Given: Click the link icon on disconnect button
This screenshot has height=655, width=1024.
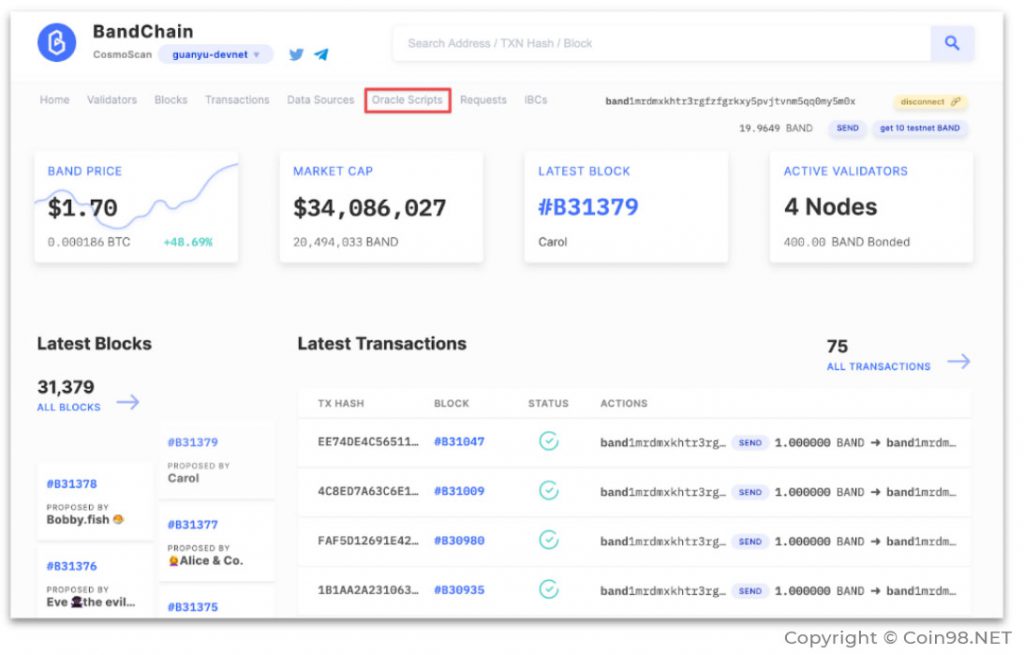Looking at the screenshot, I should 955,102.
